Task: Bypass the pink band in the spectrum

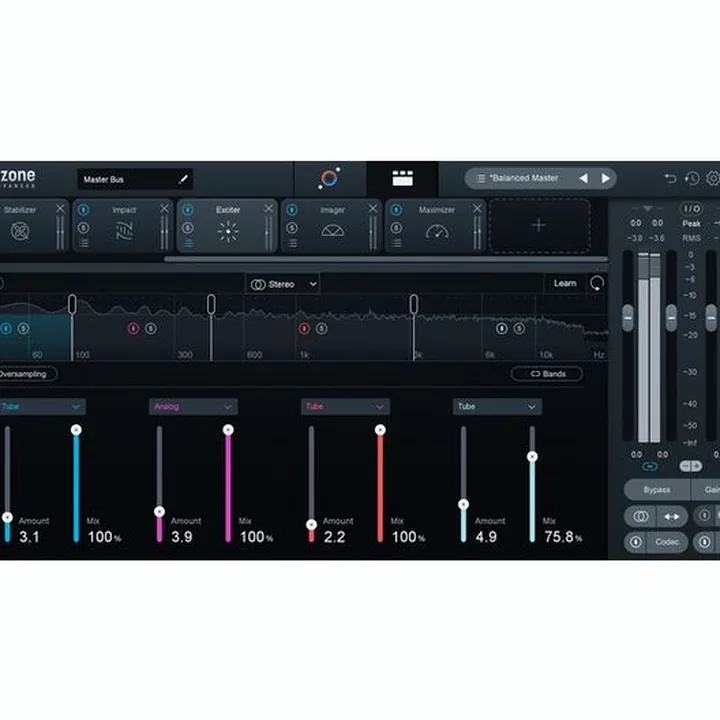Action: pos(133,328)
